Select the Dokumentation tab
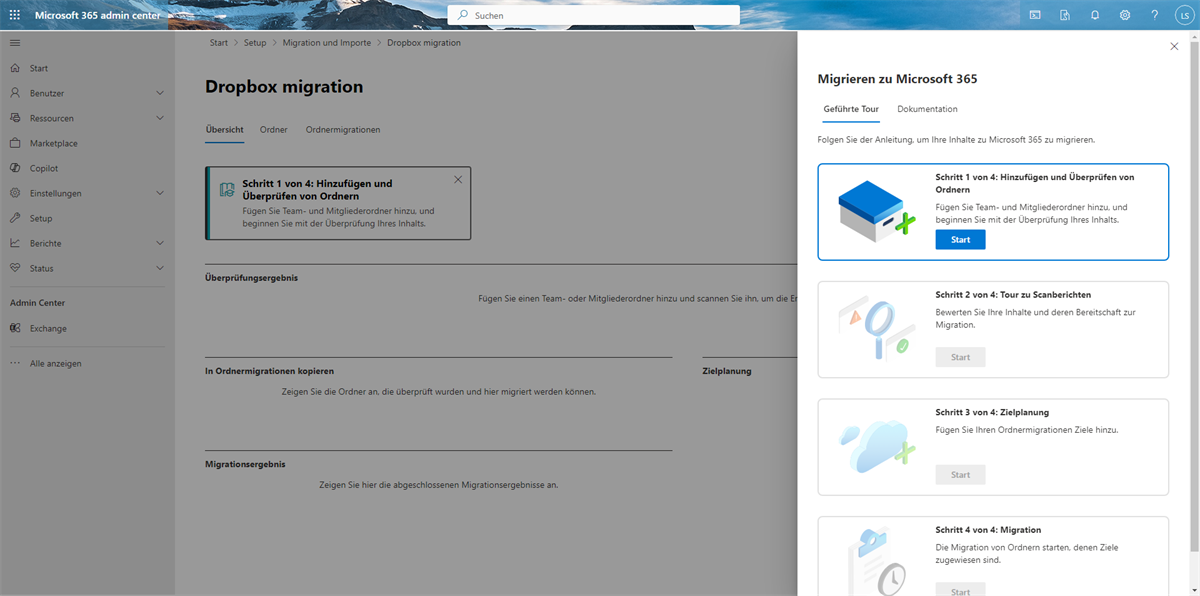The width and height of the screenshot is (1200, 596). tap(927, 109)
